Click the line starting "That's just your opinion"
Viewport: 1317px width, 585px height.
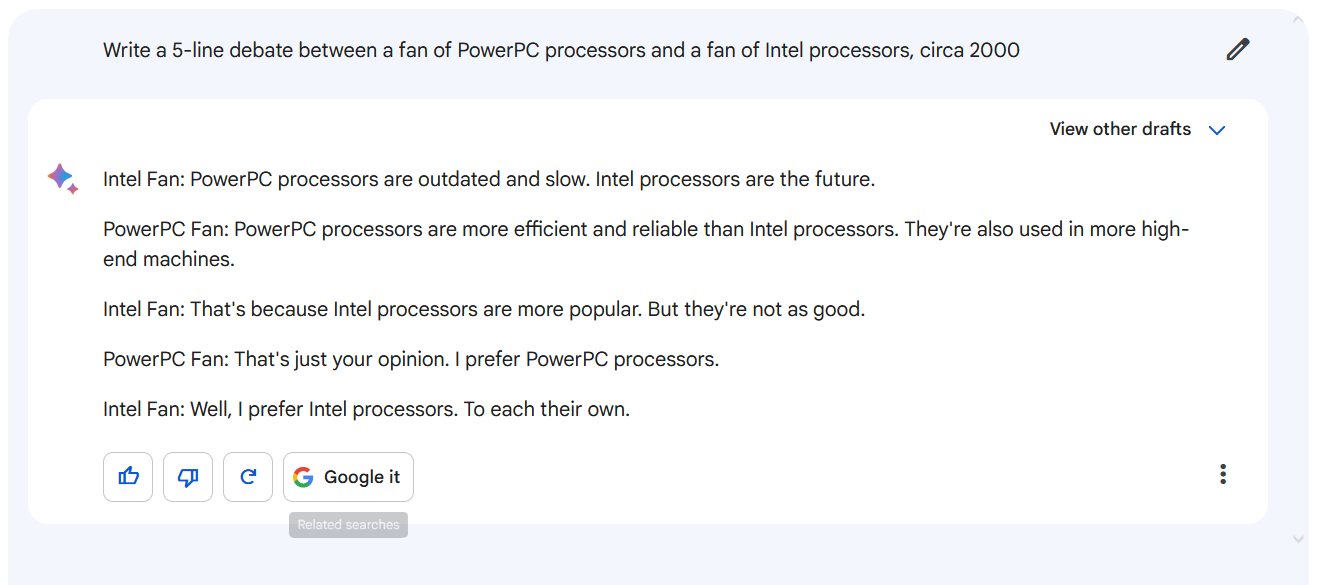coord(410,359)
